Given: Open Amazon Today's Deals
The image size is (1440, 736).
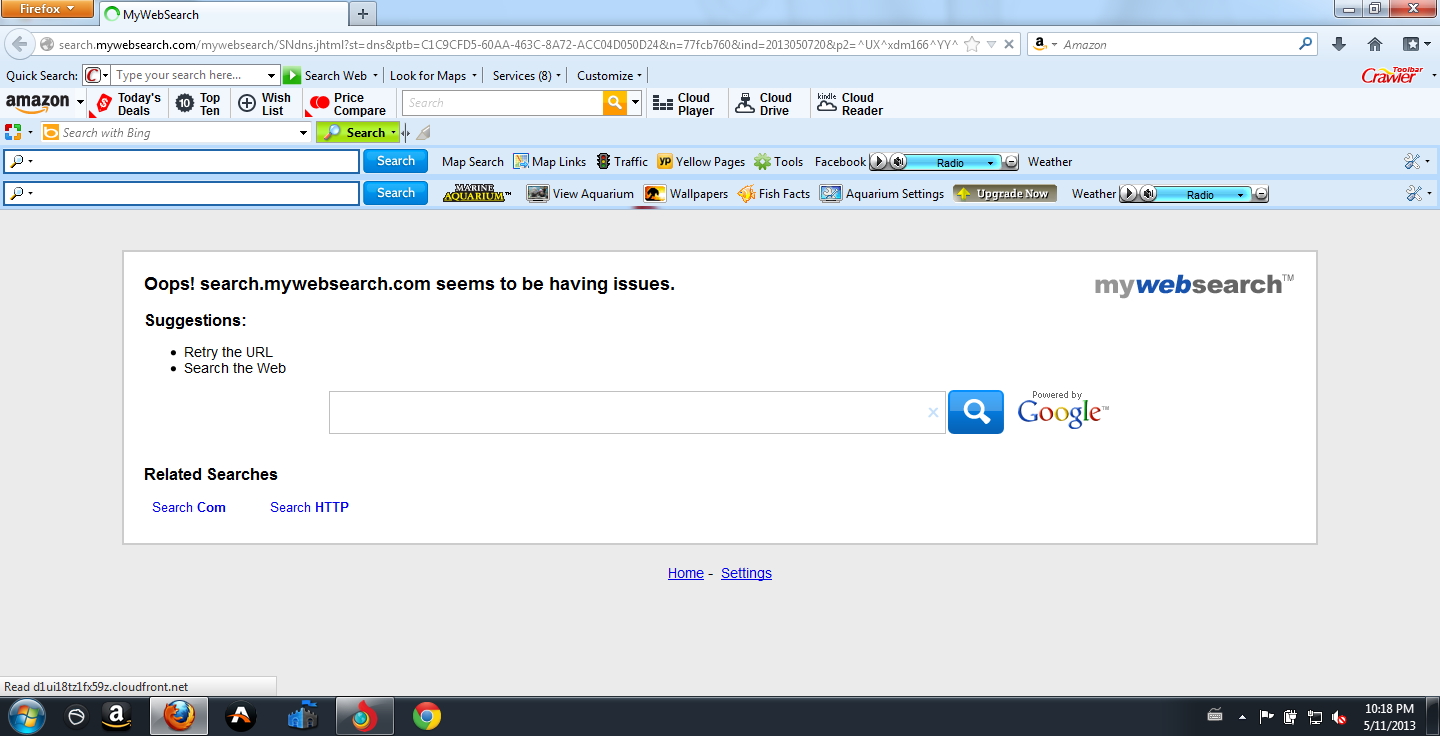Looking at the screenshot, I should (127, 104).
